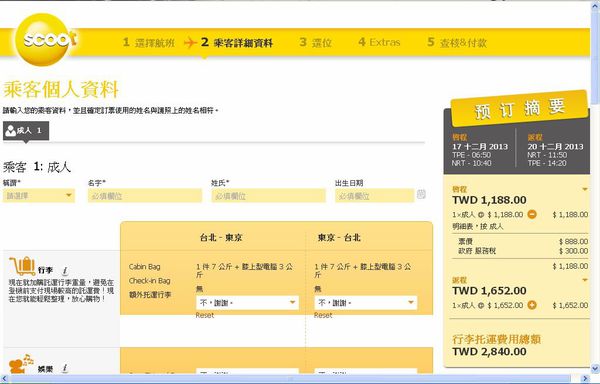Image resolution: width=600 pixels, height=384 pixels.
Task: Click the adult passenger icon in 成人 1 tab
Action: pos(11,130)
